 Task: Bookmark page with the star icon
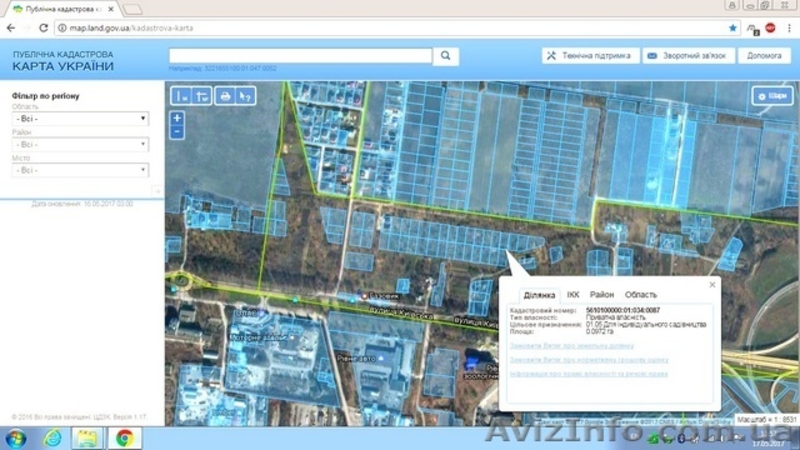(732, 28)
